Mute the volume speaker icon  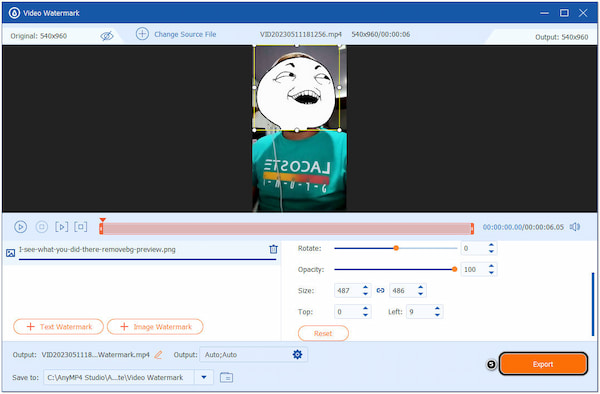[575, 227]
